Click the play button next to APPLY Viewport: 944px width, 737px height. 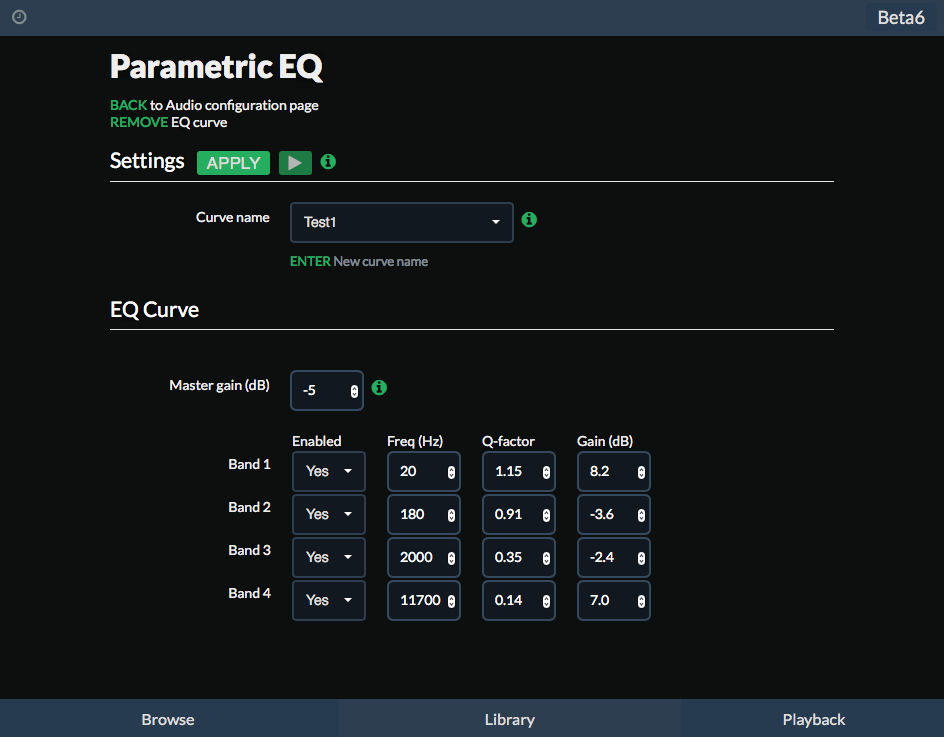295,163
